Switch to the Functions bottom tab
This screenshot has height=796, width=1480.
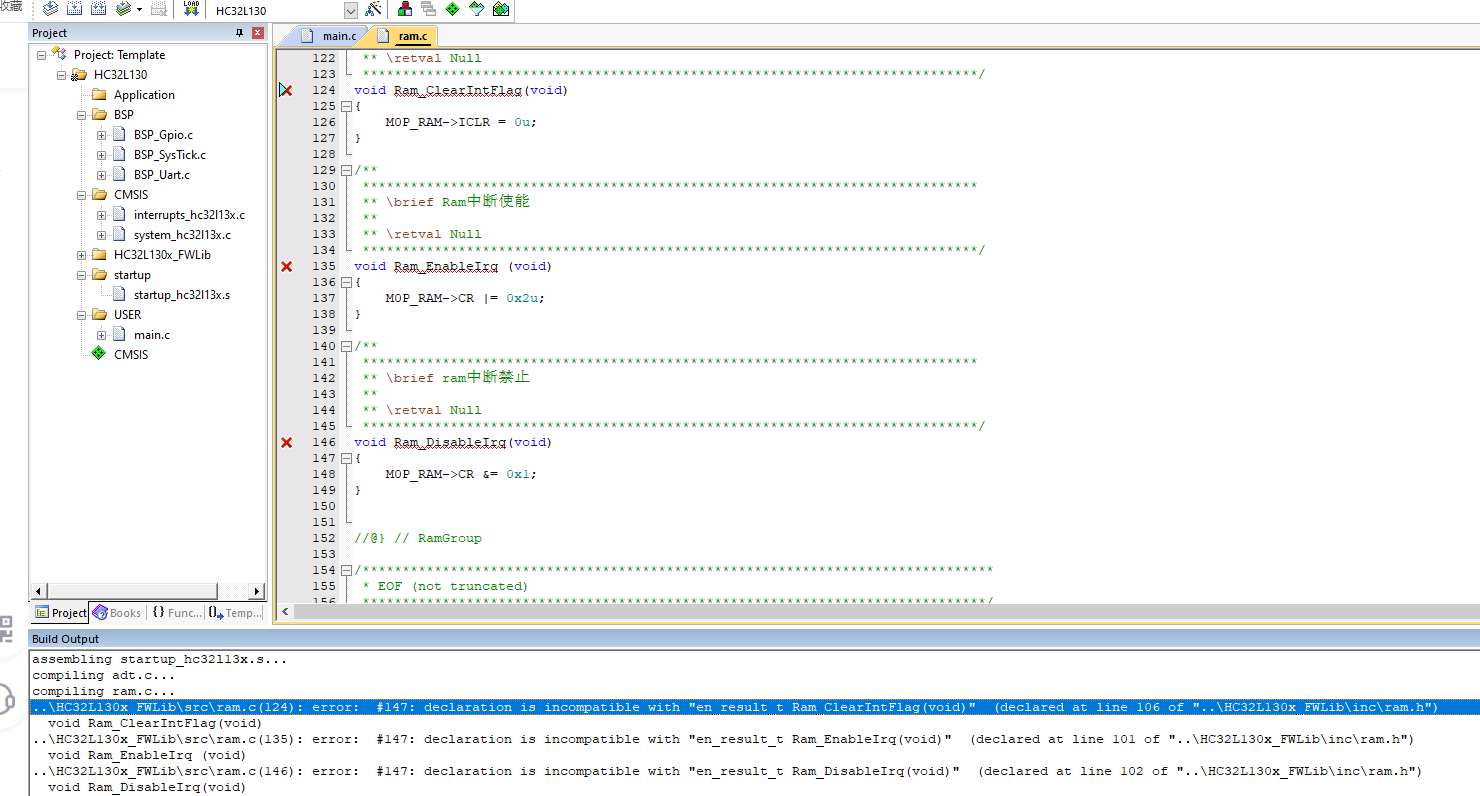176,613
